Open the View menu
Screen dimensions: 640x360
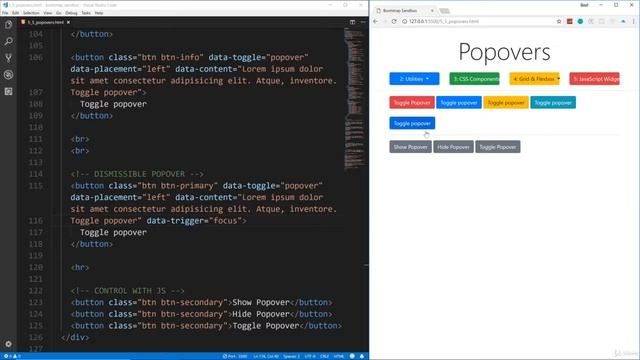[x=47, y=13]
